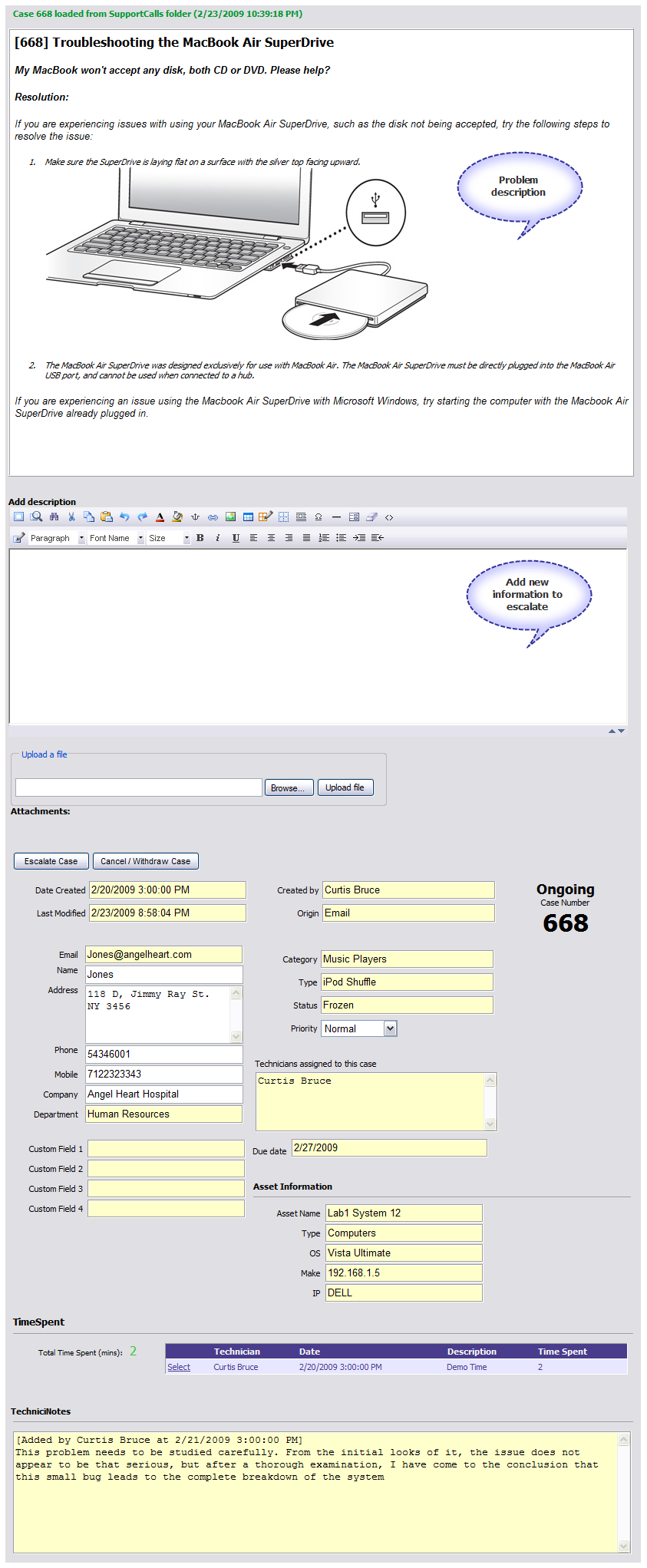Image resolution: width=647 pixels, height=1568 pixels.
Task: Click the Technician column header
Action: (x=237, y=1352)
